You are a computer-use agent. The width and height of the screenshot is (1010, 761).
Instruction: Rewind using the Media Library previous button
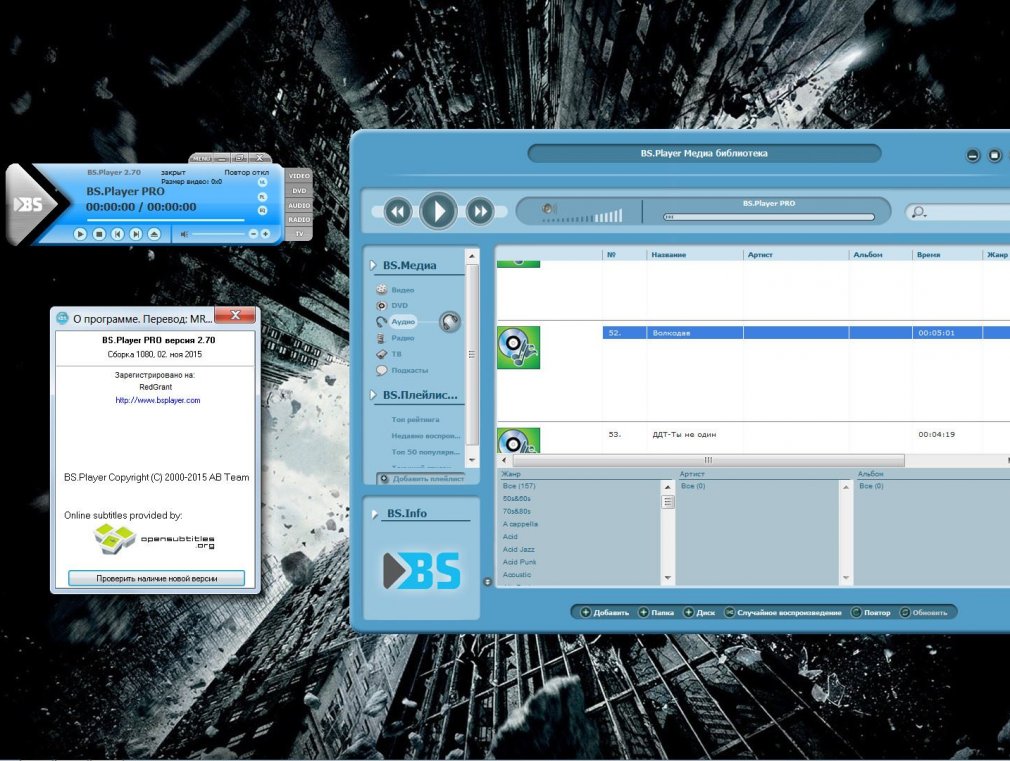click(x=398, y=211)
